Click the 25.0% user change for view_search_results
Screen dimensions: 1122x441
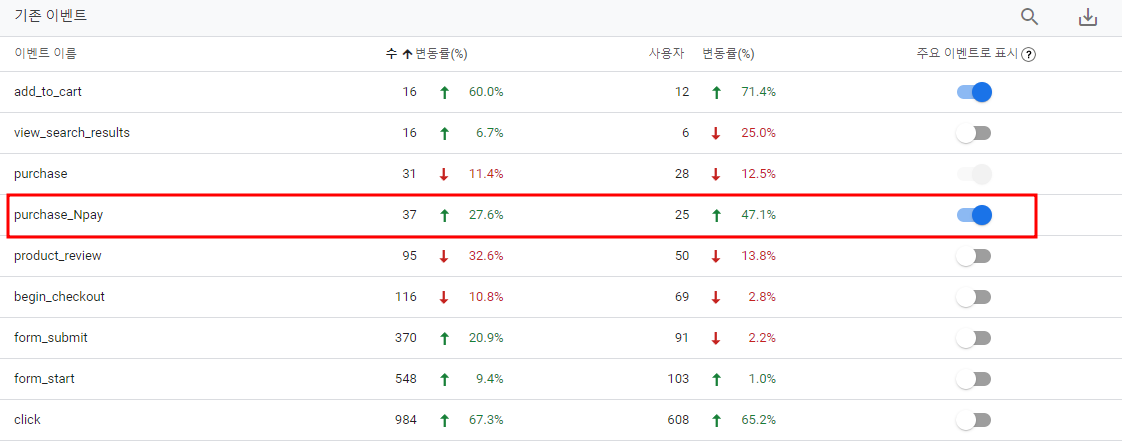pyautogui.click(x=759, y=132)
